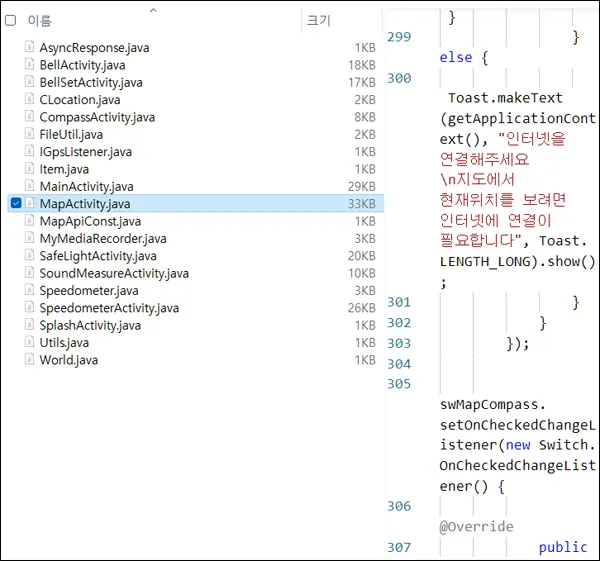Click the 33KB size of MapActivity.java
The width and height of the screenshot is (600, 561).
click(362, 204)
